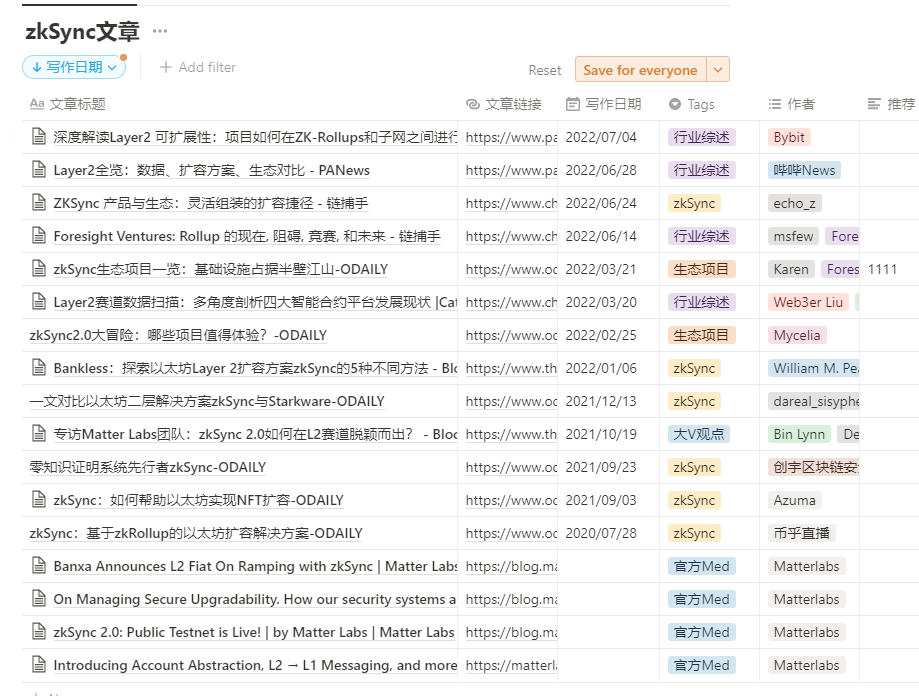Open the link in the 2021/10/19 row
919x696 pixels.
(511, 434)
